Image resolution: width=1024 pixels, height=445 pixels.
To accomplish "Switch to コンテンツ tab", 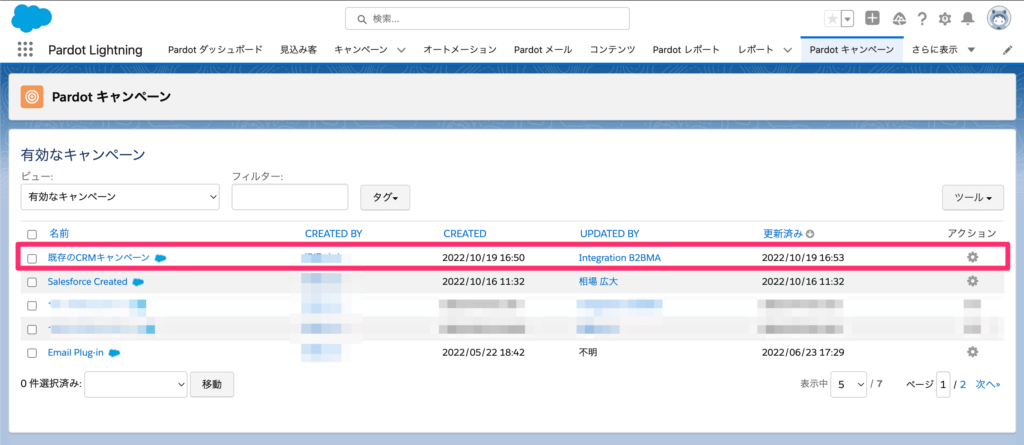I will [x=613, y=50].
